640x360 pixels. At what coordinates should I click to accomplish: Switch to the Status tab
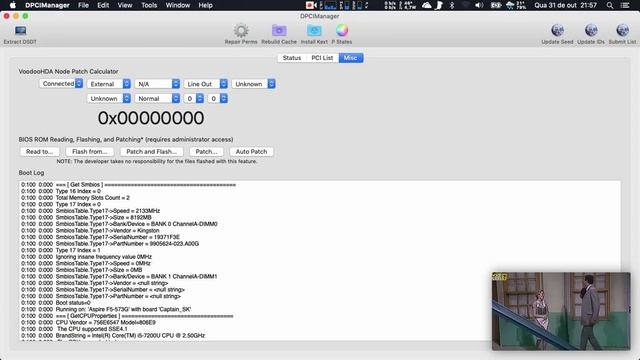[x=292, y=58]
